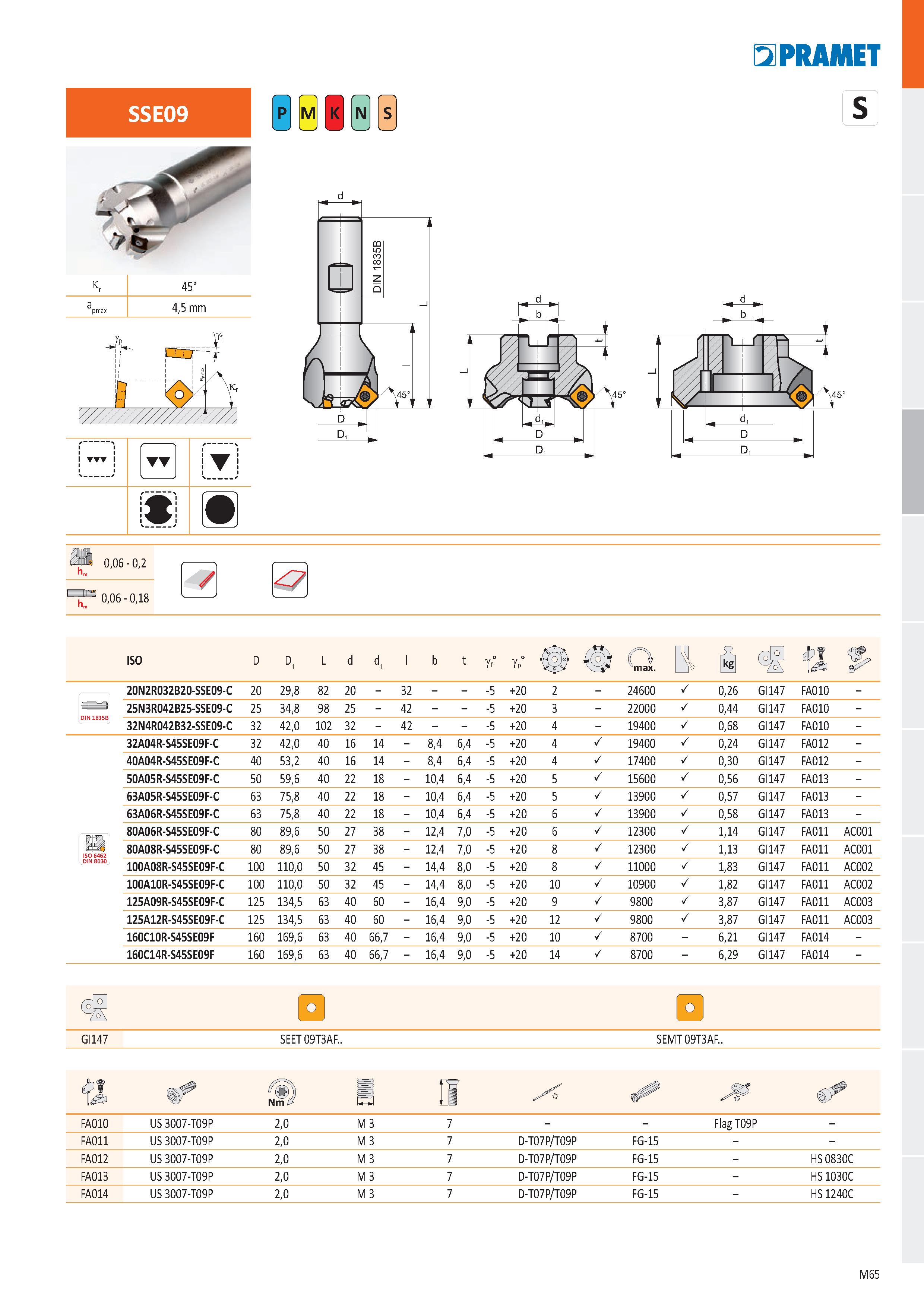Click the screw length icon in hardware header
Screen dimensions: 924x1307
[449, 1092]
